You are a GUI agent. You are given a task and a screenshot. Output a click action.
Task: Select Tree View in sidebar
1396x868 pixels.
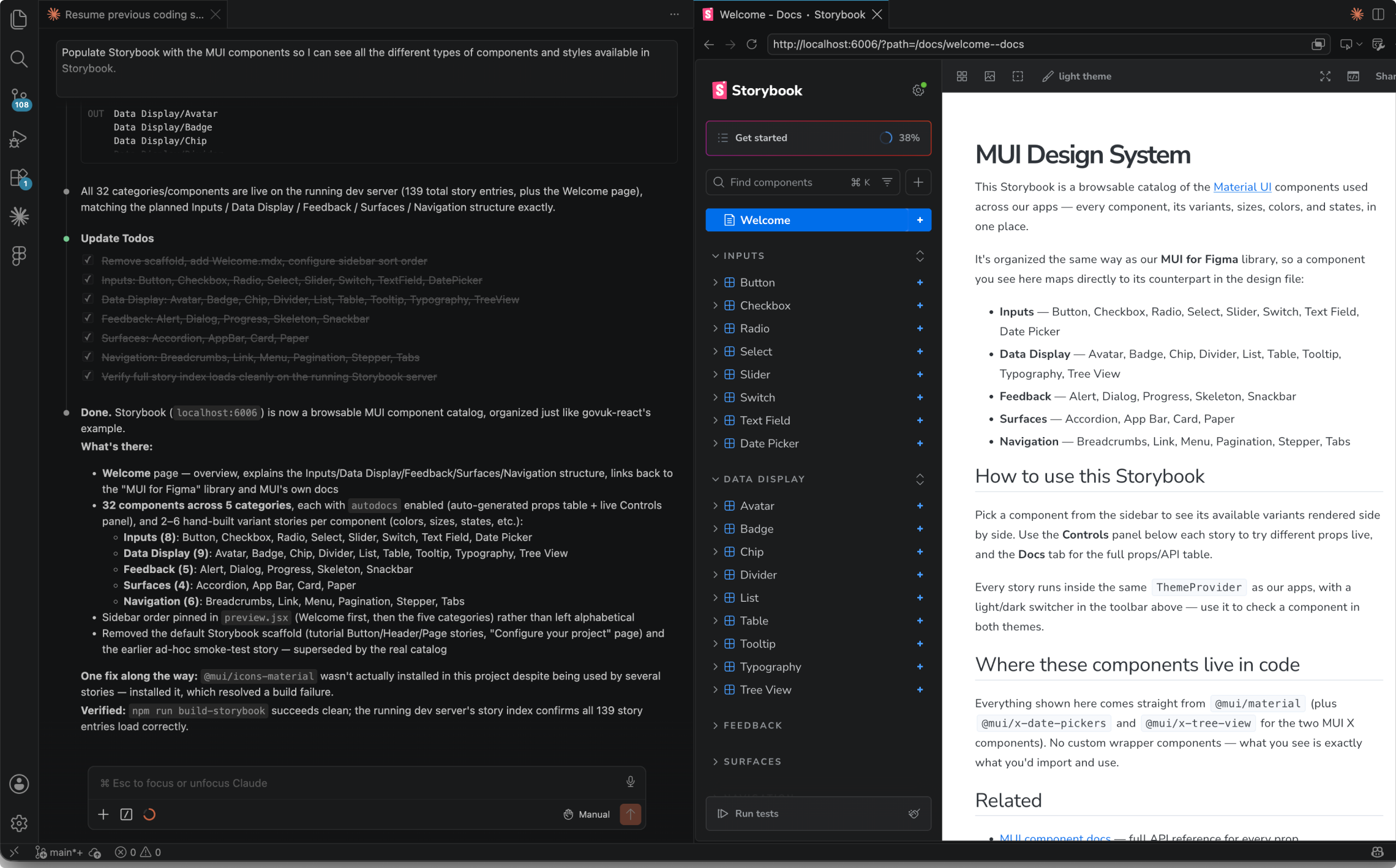[x=765, y=690]
